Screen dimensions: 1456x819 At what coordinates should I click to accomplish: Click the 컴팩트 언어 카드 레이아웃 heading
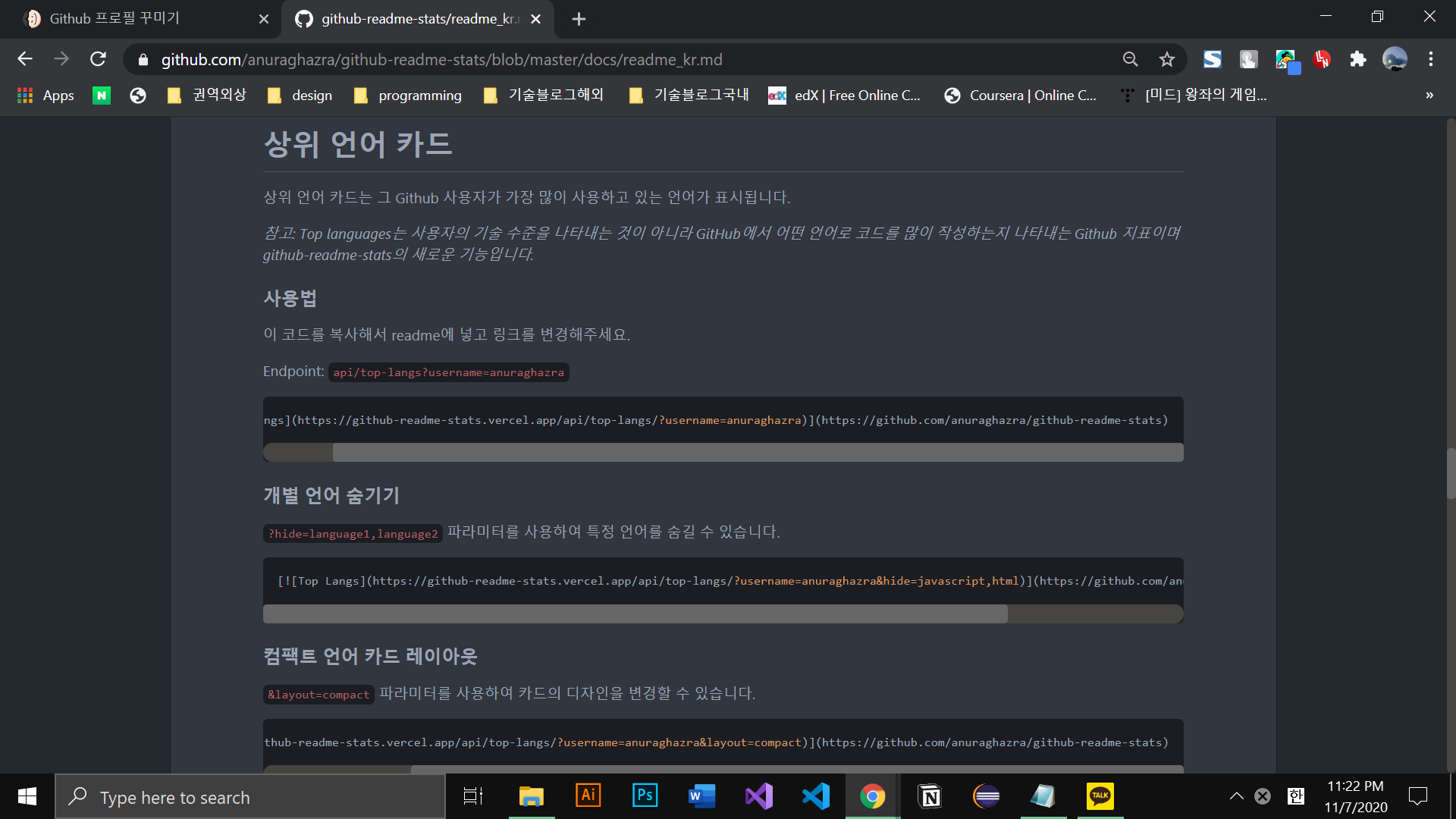click(x=370, y=656)
